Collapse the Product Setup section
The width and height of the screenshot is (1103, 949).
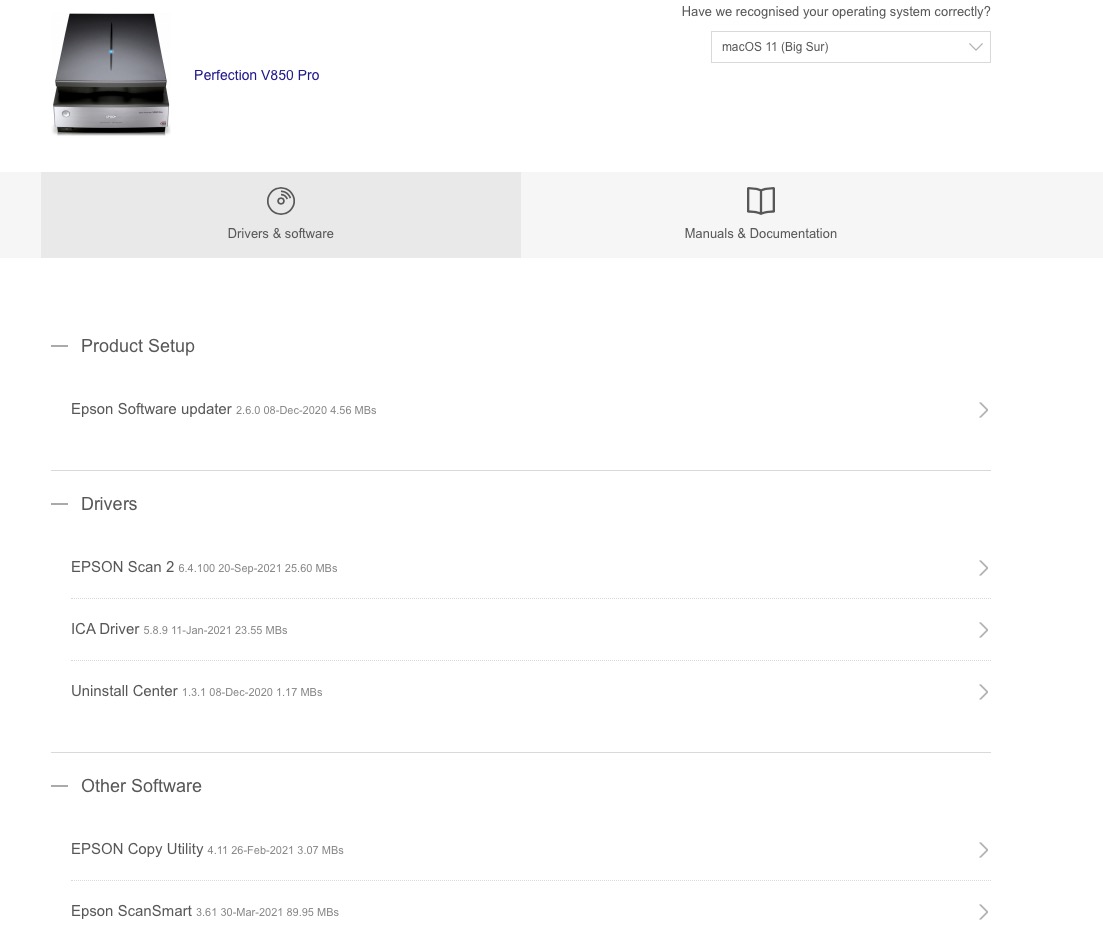[x=60, y=346]
